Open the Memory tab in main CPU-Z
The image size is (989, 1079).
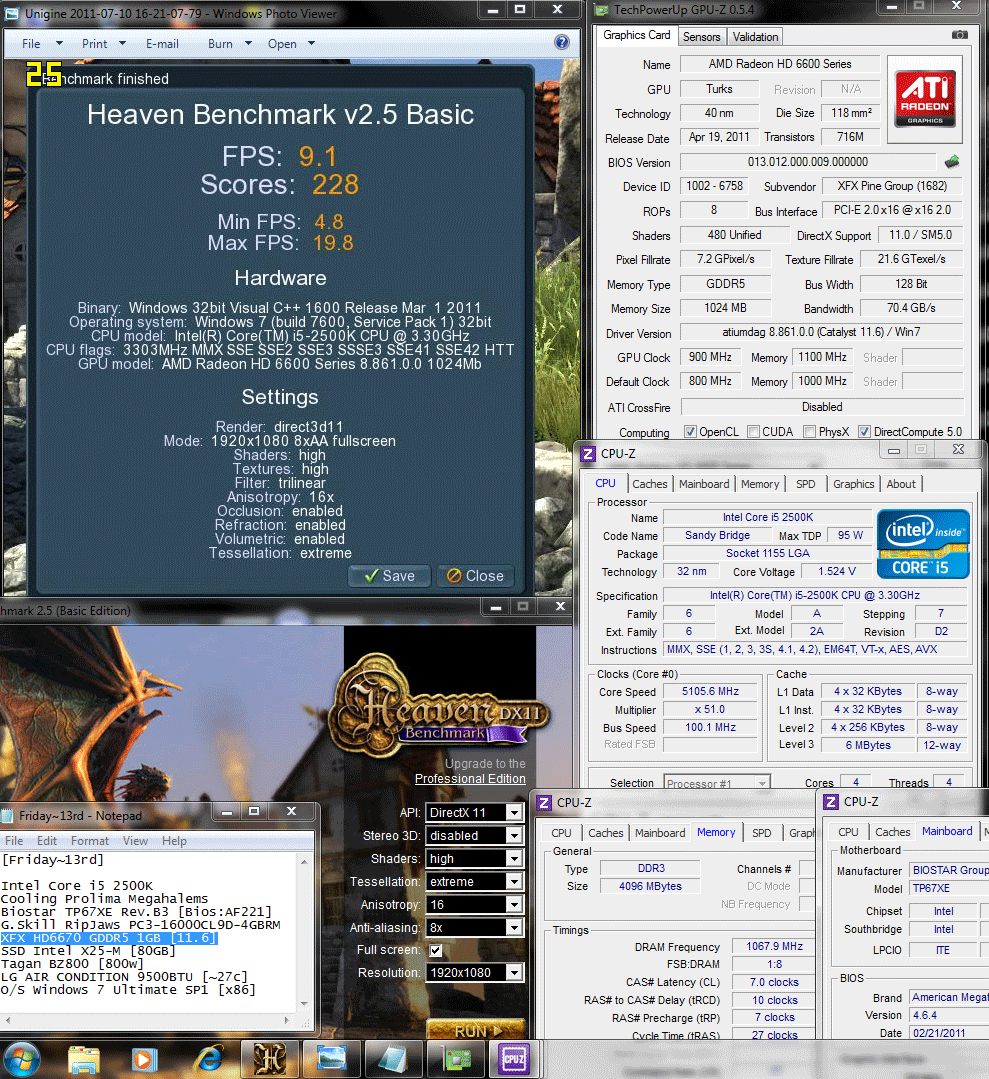pos(760,484)
